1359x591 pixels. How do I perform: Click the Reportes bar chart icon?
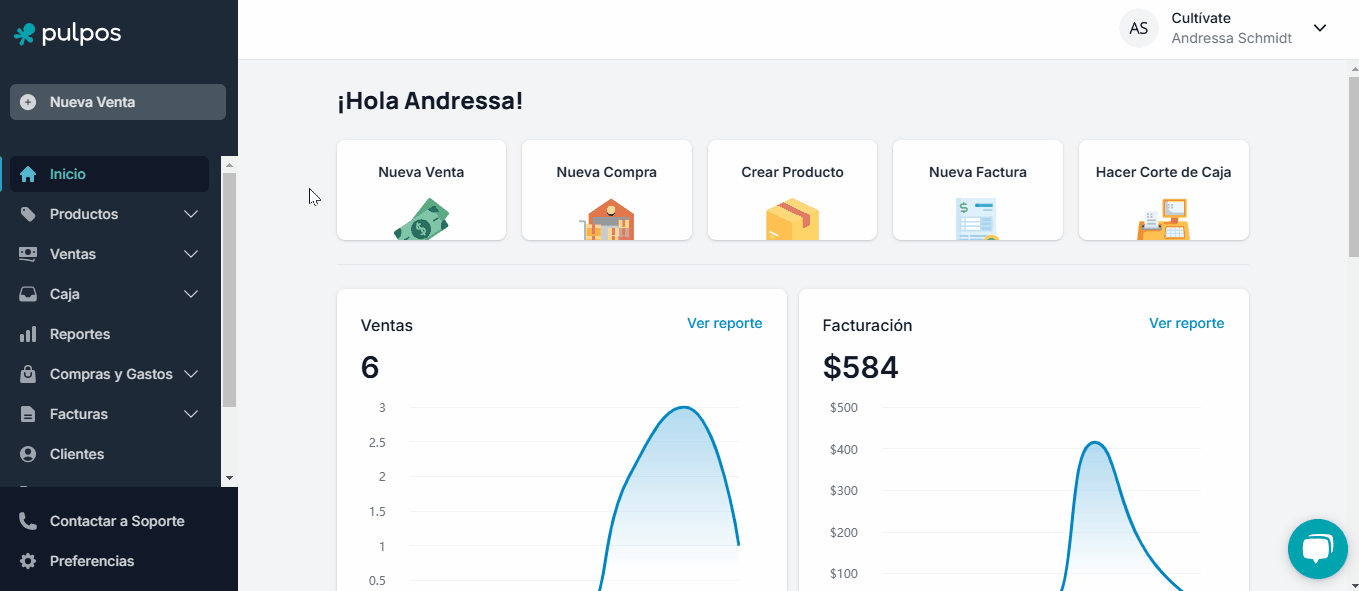[x=28, y=334]
